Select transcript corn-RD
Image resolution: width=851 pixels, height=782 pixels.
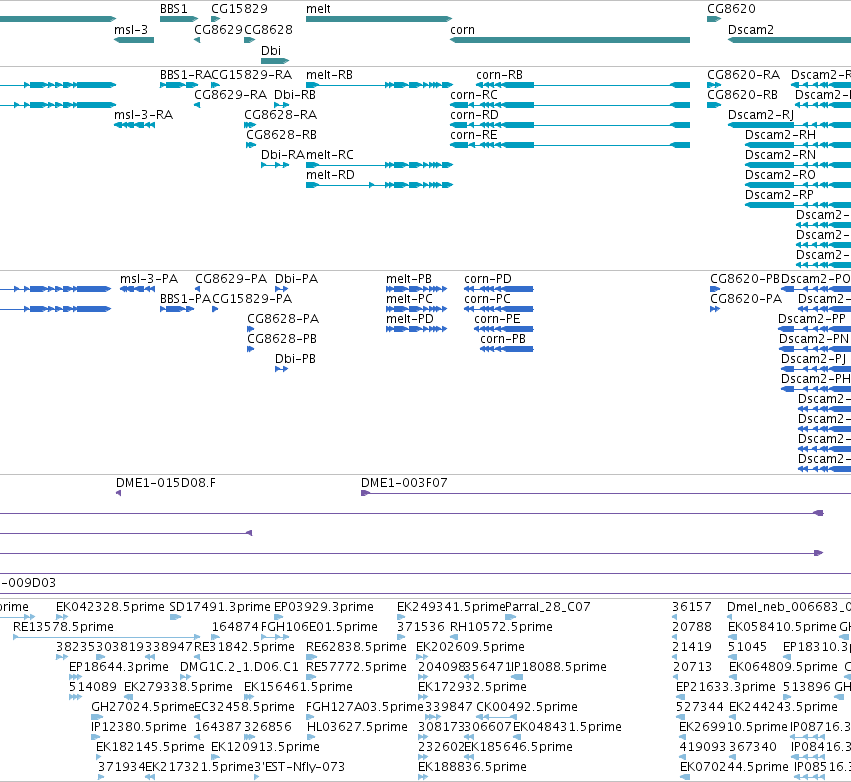570,125
